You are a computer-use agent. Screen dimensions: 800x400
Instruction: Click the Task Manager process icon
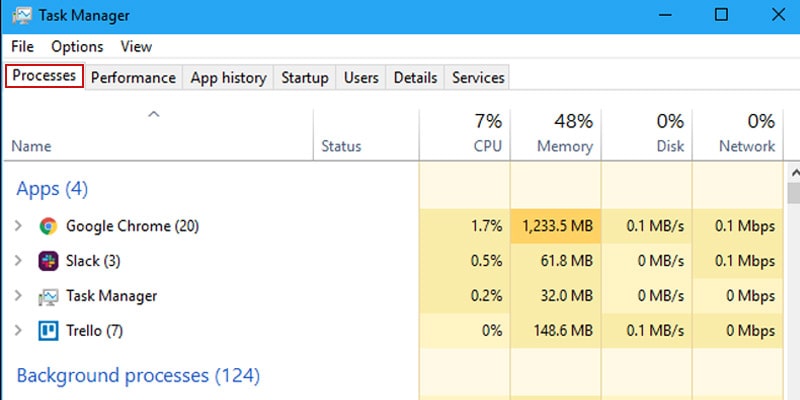click(48, 296)
